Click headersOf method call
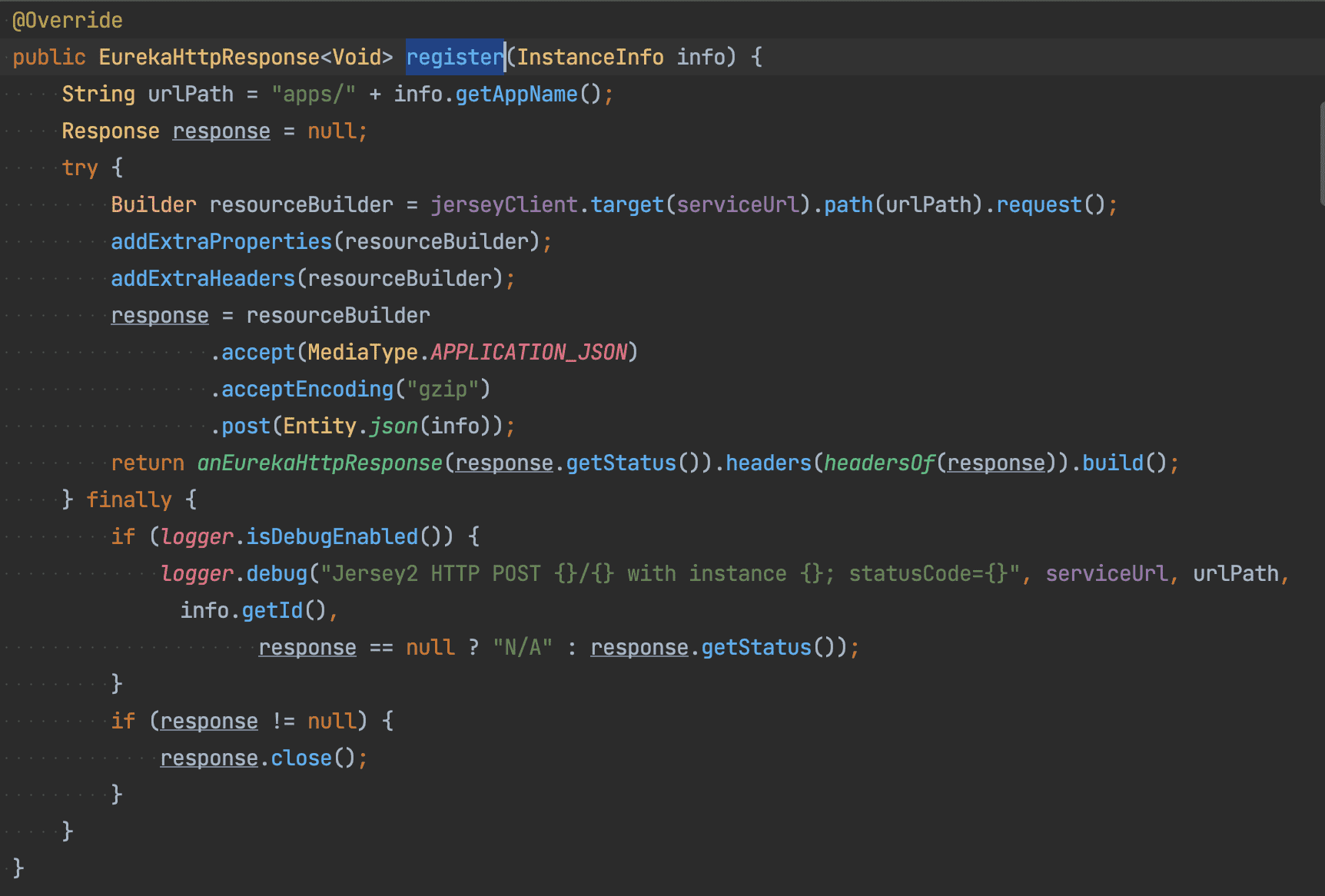1325x896 pixels. (879, 463)
